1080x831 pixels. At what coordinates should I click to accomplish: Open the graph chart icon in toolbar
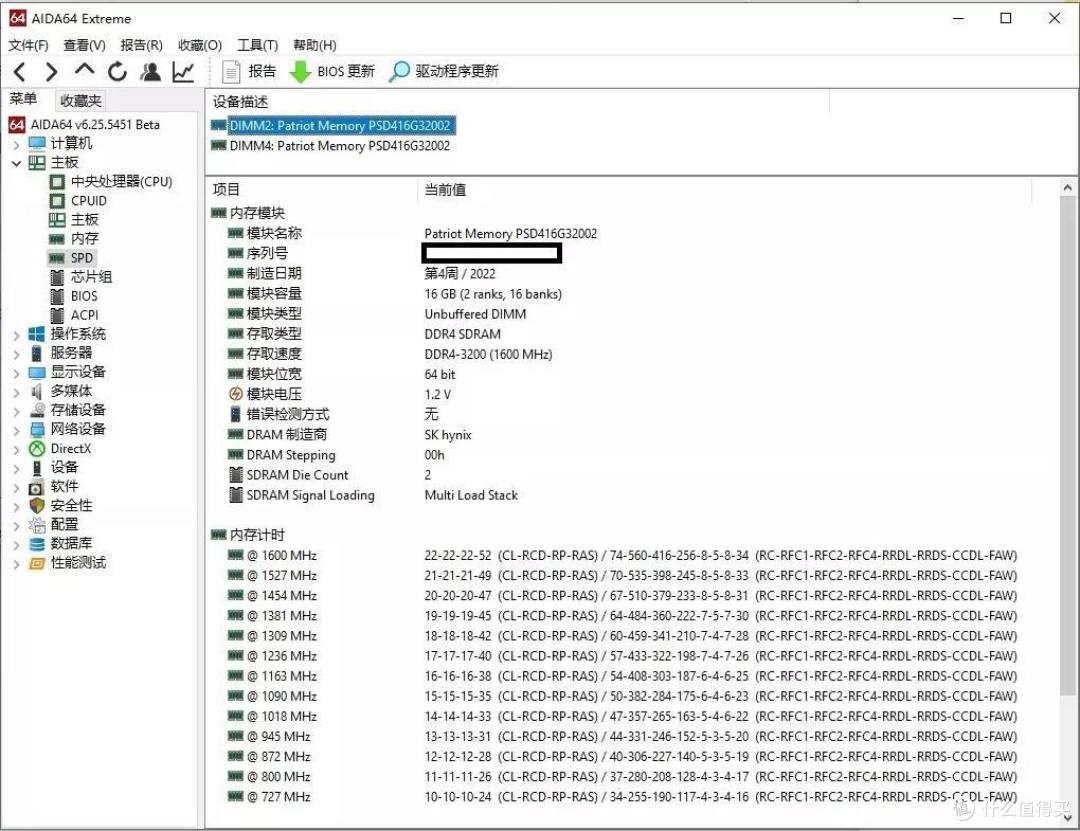pyautogui.click(x=183, y=72)
